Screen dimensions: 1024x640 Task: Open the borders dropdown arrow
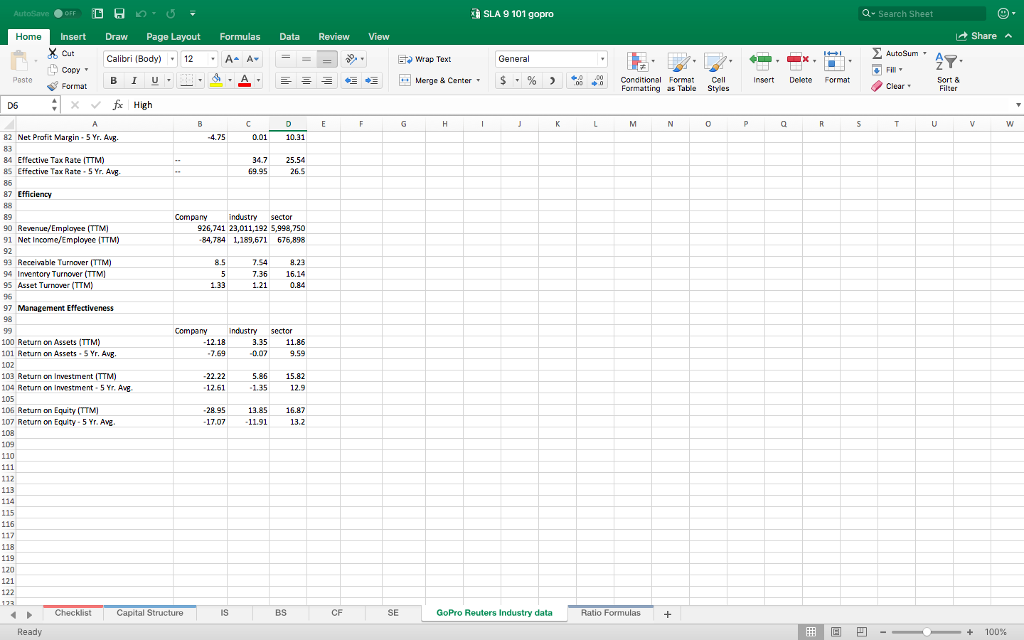coord(200,80)
